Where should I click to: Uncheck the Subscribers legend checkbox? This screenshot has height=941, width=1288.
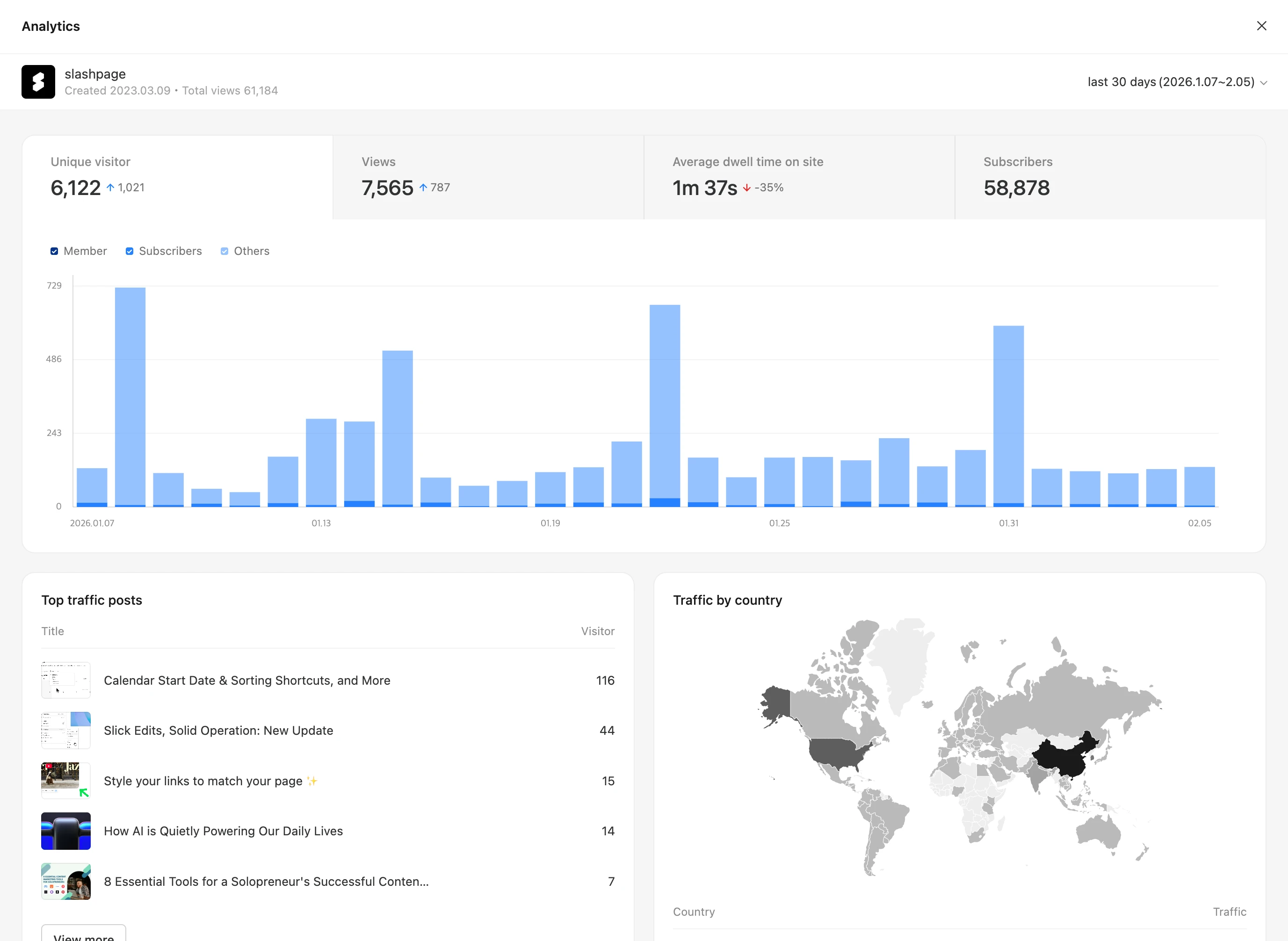130,251
